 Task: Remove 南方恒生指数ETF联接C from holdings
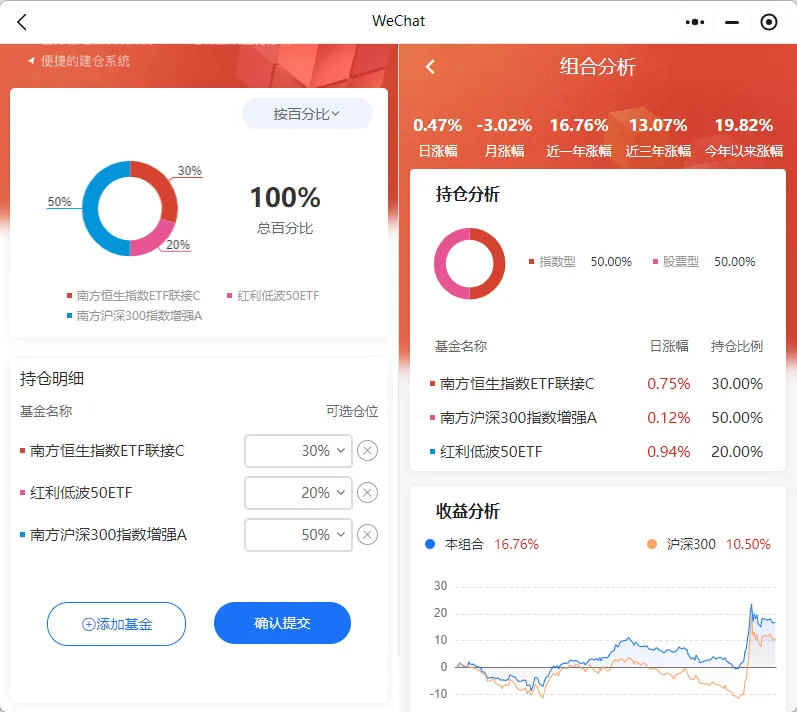pos(367,450)
